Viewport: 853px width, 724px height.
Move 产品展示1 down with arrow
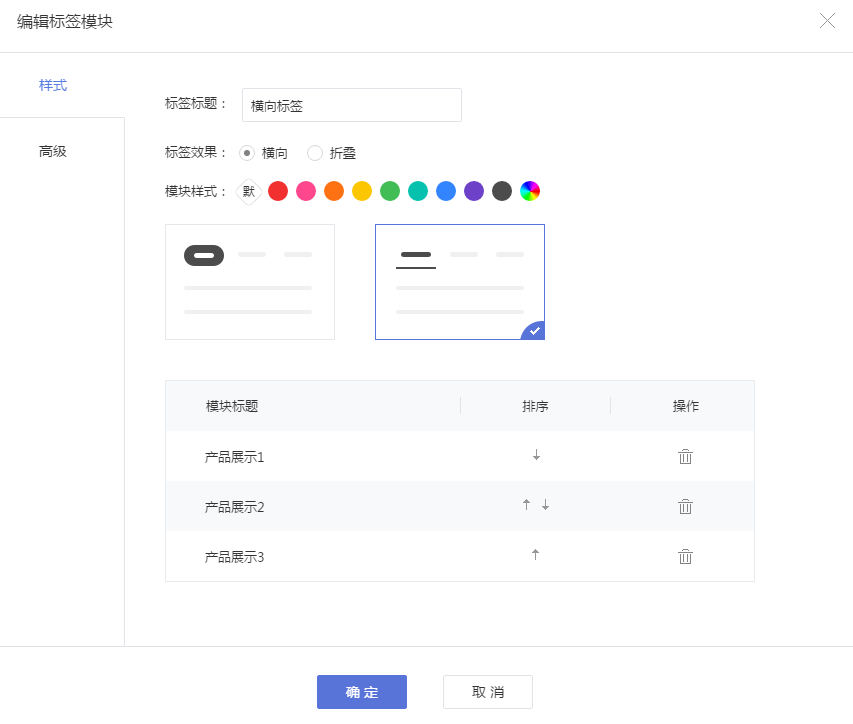pyautogui.click(x=536, y=455)
